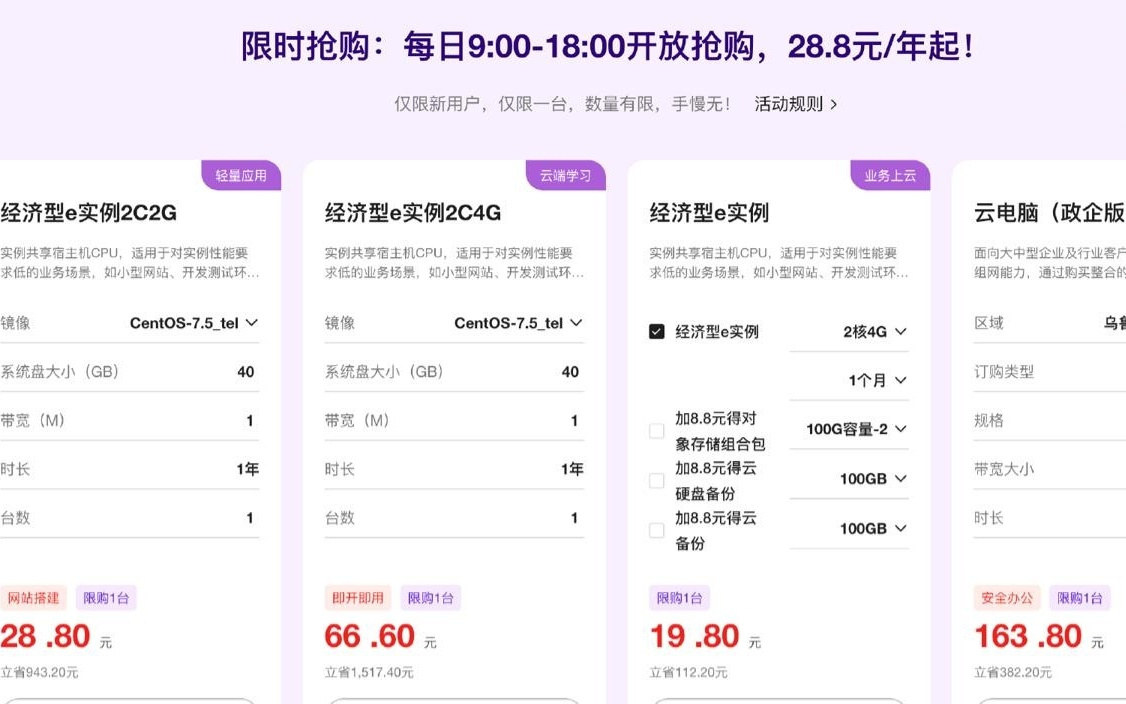Click 限购1台 badge in the 2C4G card

click(x=431, y=598)
